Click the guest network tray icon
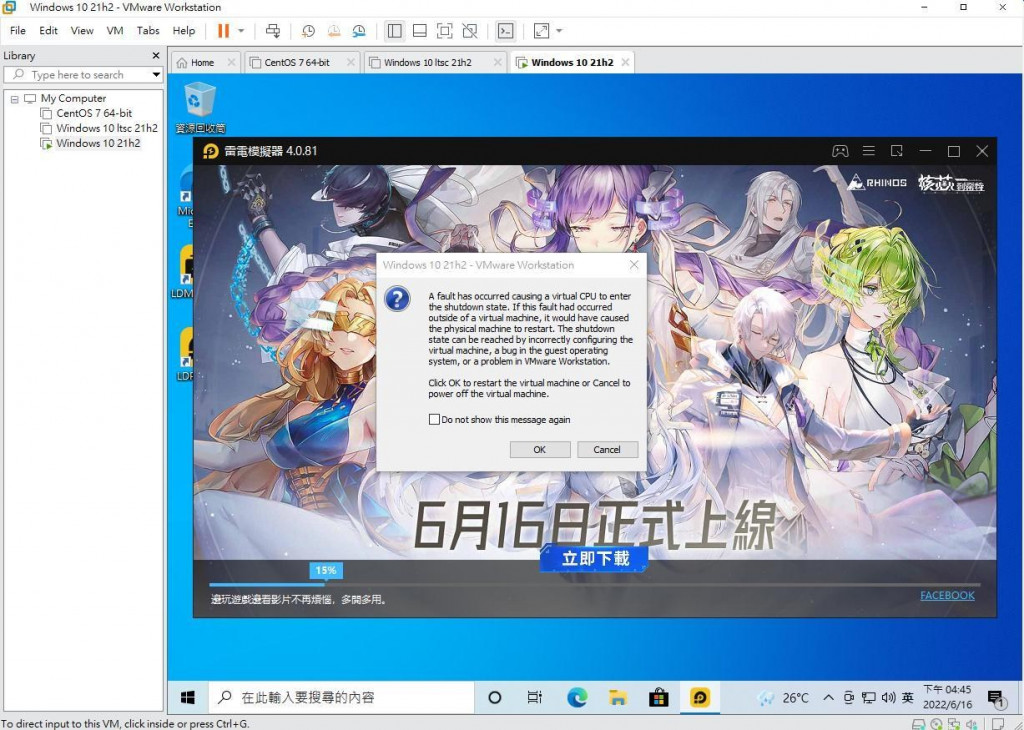 [868, 698]
